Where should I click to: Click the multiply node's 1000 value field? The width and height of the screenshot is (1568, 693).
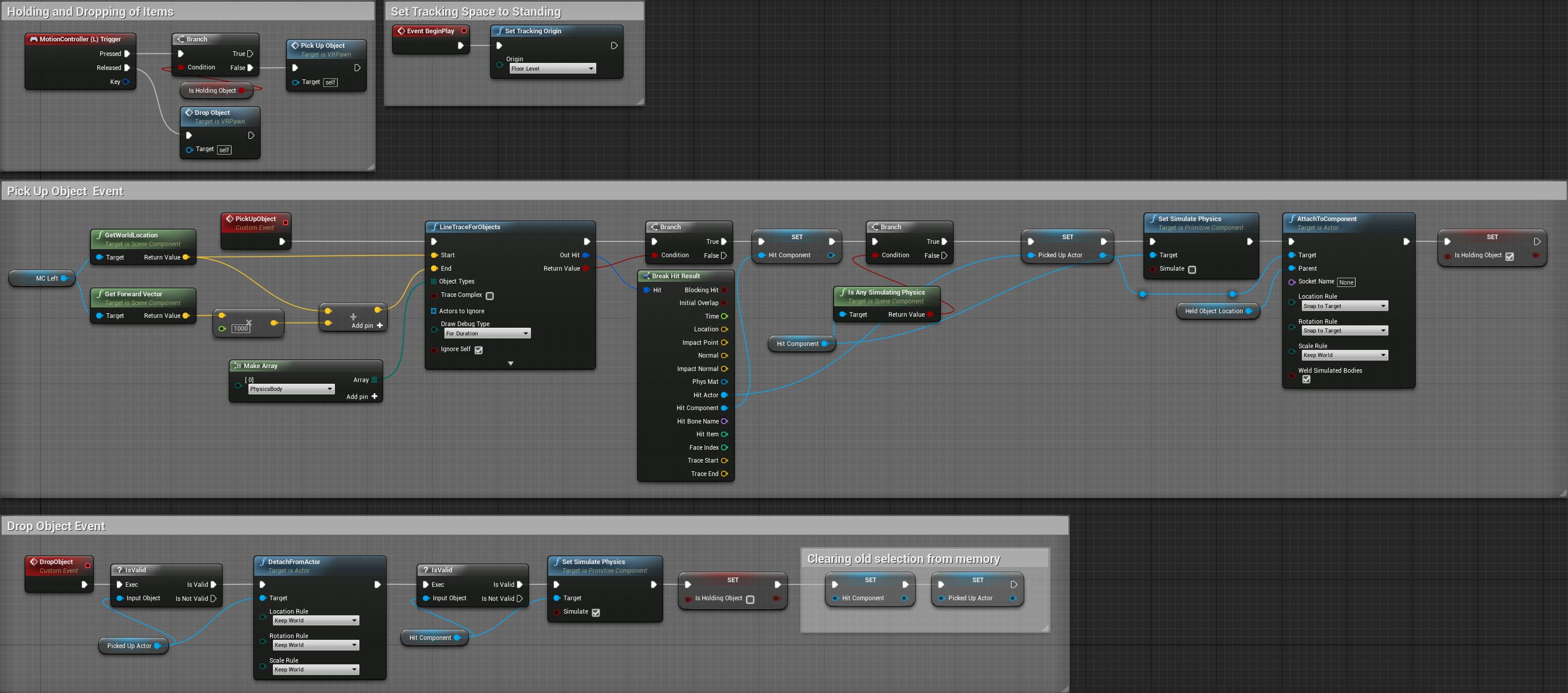coord(241,329)
